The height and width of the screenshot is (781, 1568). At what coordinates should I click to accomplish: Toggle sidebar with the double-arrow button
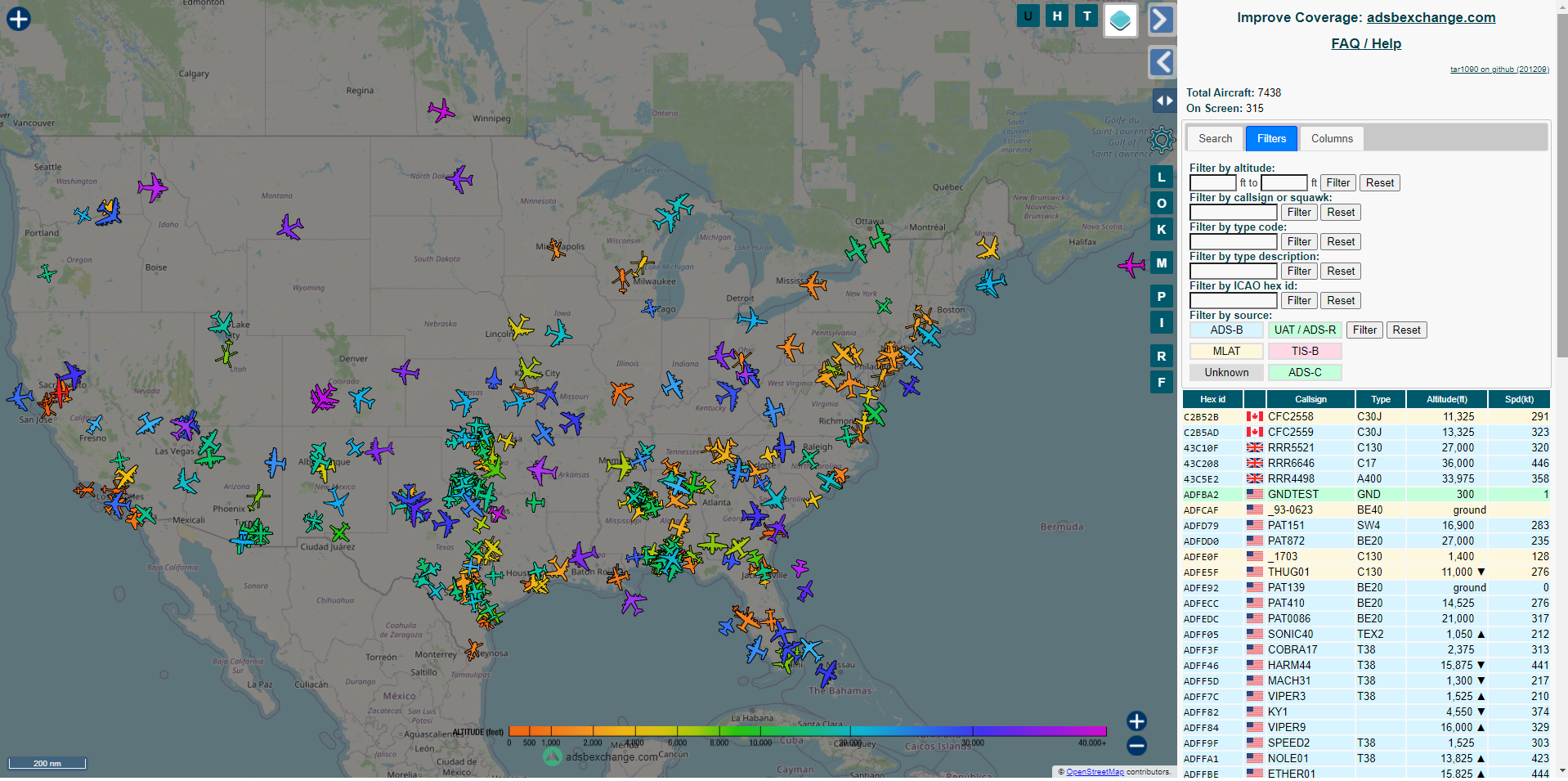pyautogui.click(x=1164, y=101)
